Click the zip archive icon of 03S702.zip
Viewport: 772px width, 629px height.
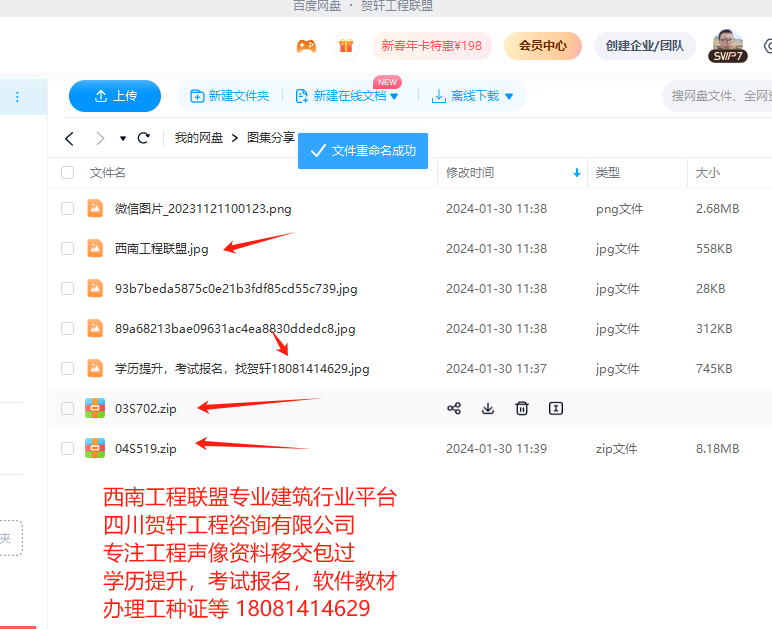(95, 408)
